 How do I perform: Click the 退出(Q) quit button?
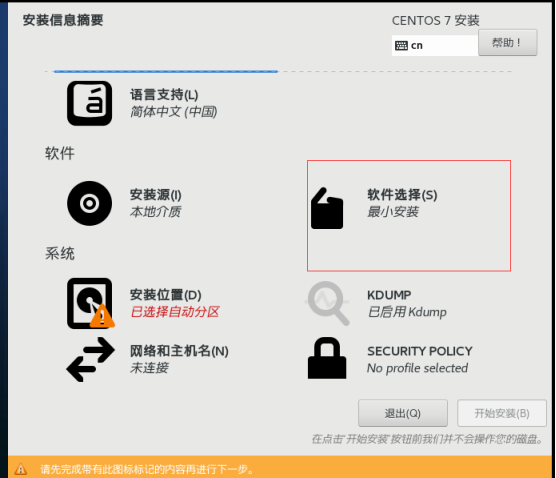pos(402,413)
